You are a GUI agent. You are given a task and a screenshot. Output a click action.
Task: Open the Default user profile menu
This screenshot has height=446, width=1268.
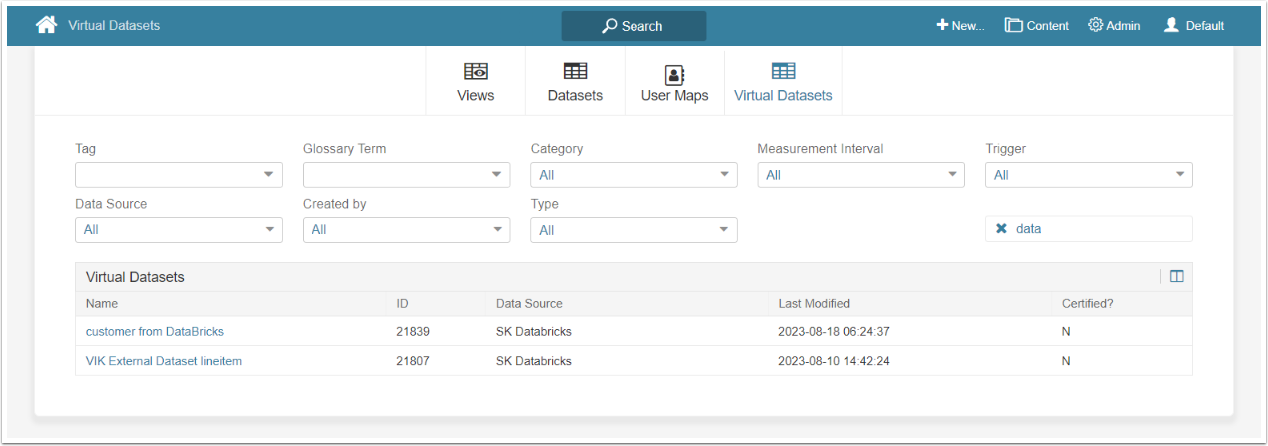pyautogui.click(x=1193, y=26)
